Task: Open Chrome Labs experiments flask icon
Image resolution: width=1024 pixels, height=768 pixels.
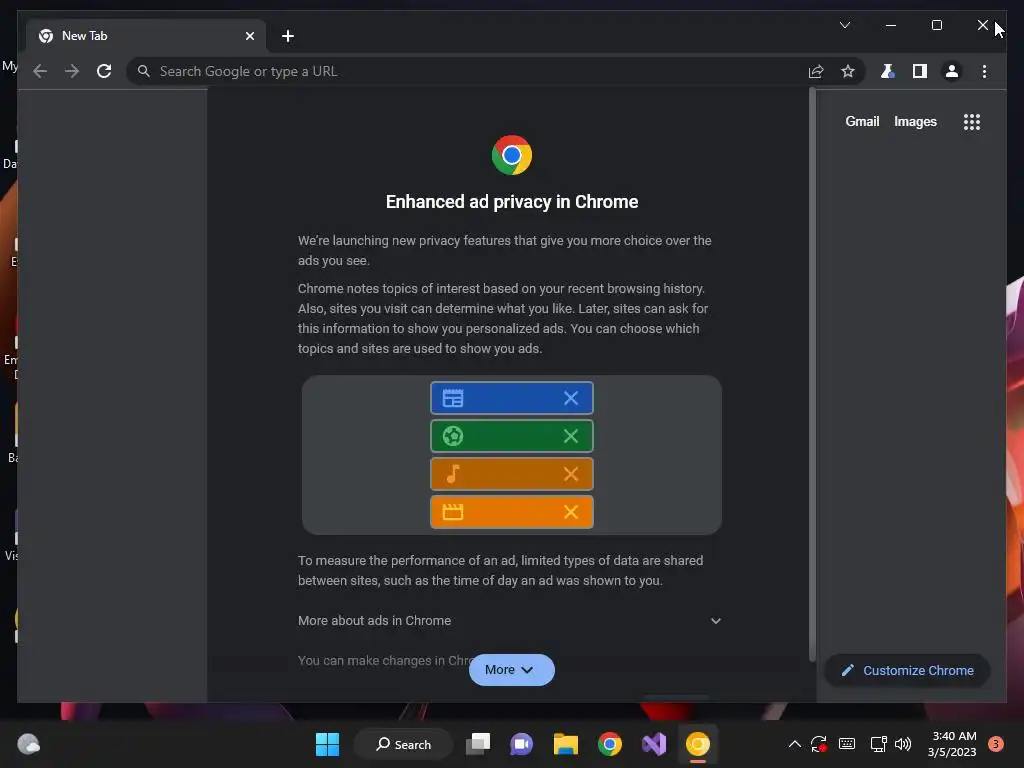Action: click(888, 71)
